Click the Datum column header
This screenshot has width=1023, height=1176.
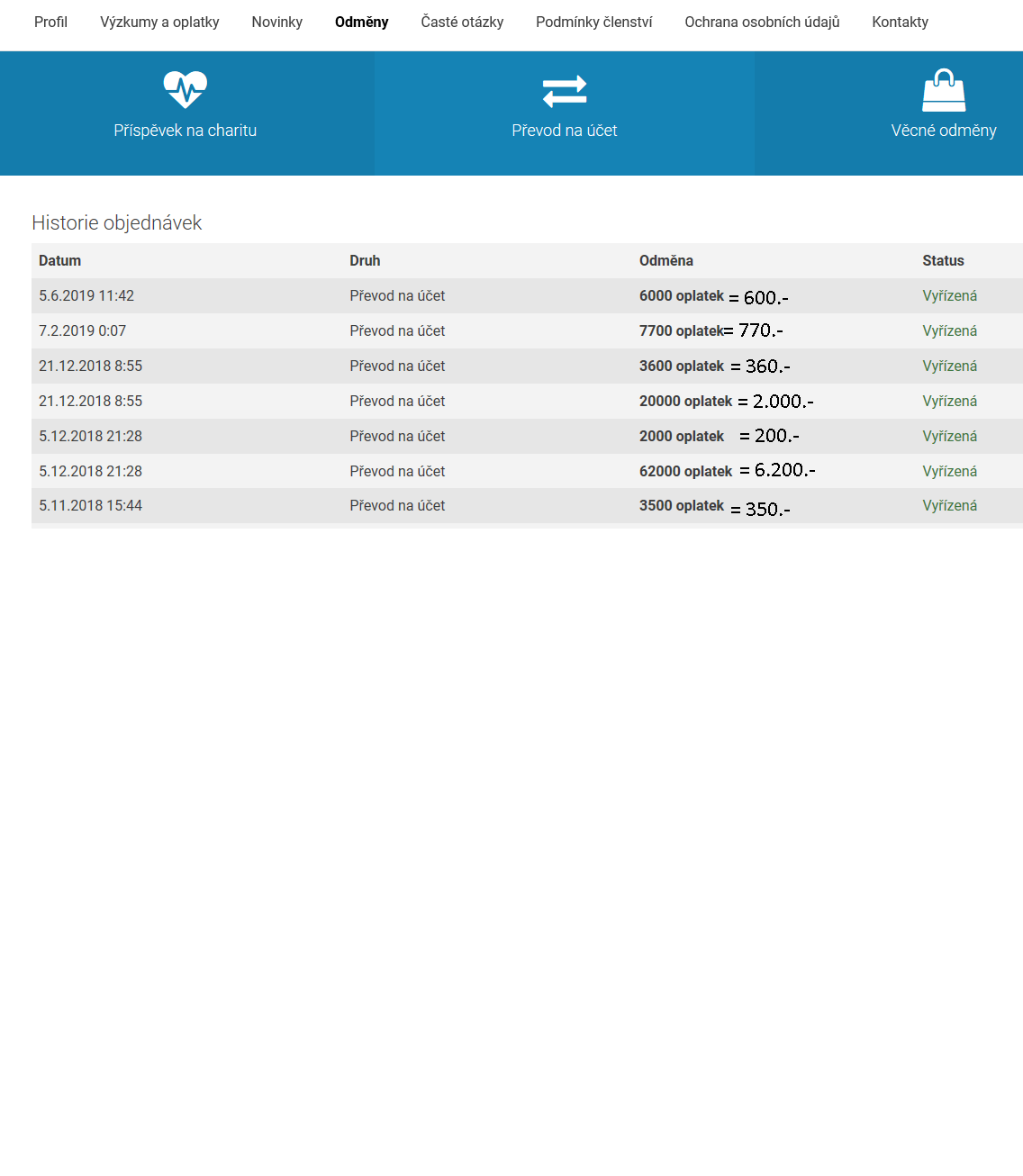60,260
